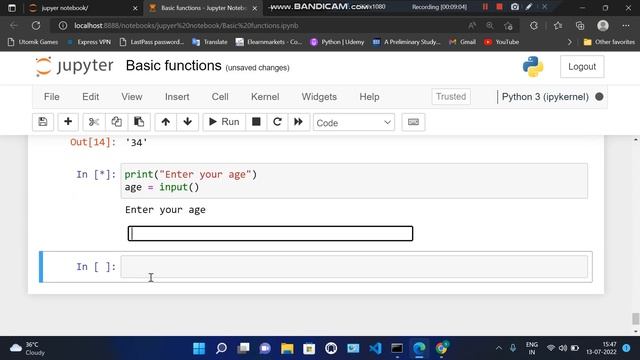Open taskbar Search magnifier
640x360 pixels.
pyautogui.click(x=221, y=348)
